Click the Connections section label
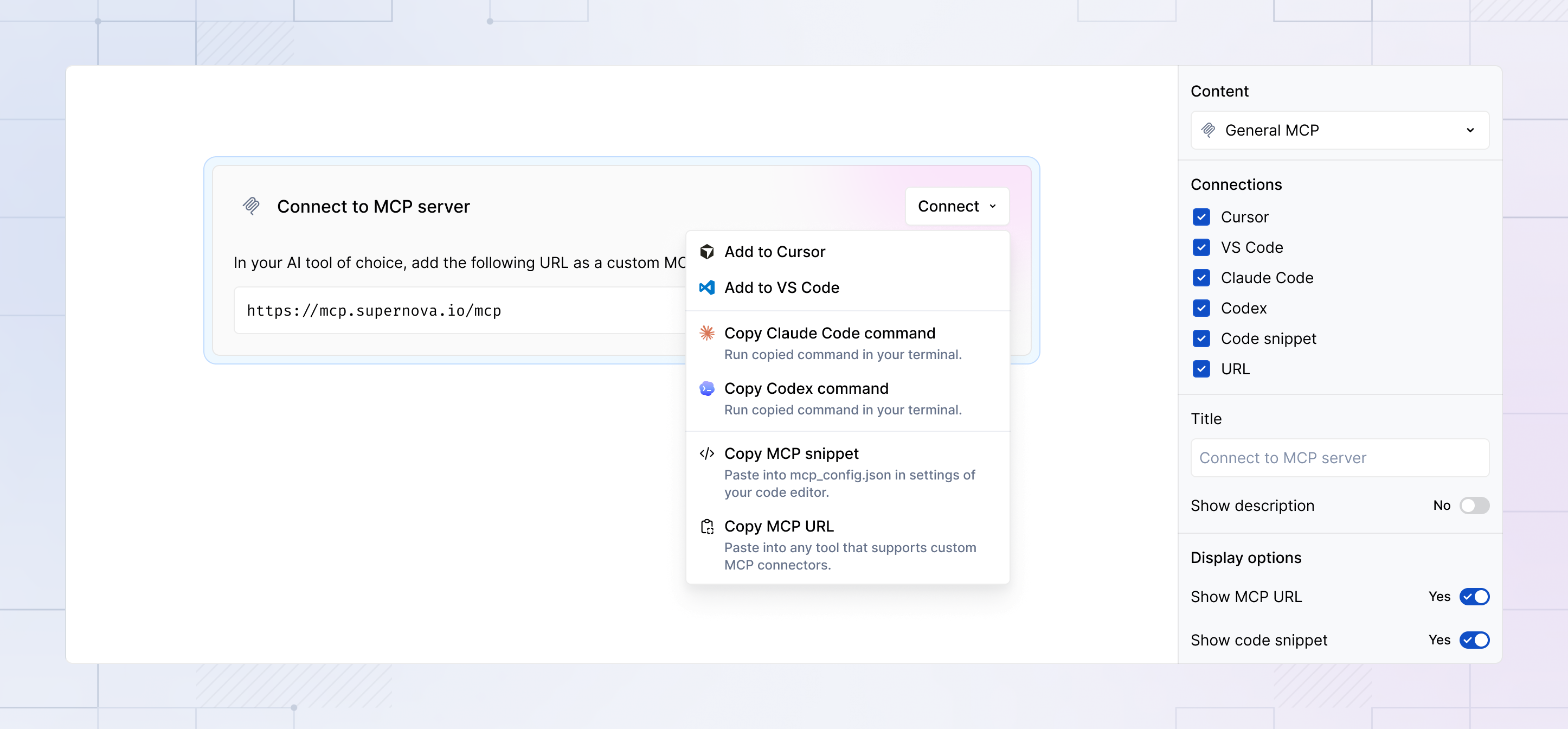 tap(1236, 184)
